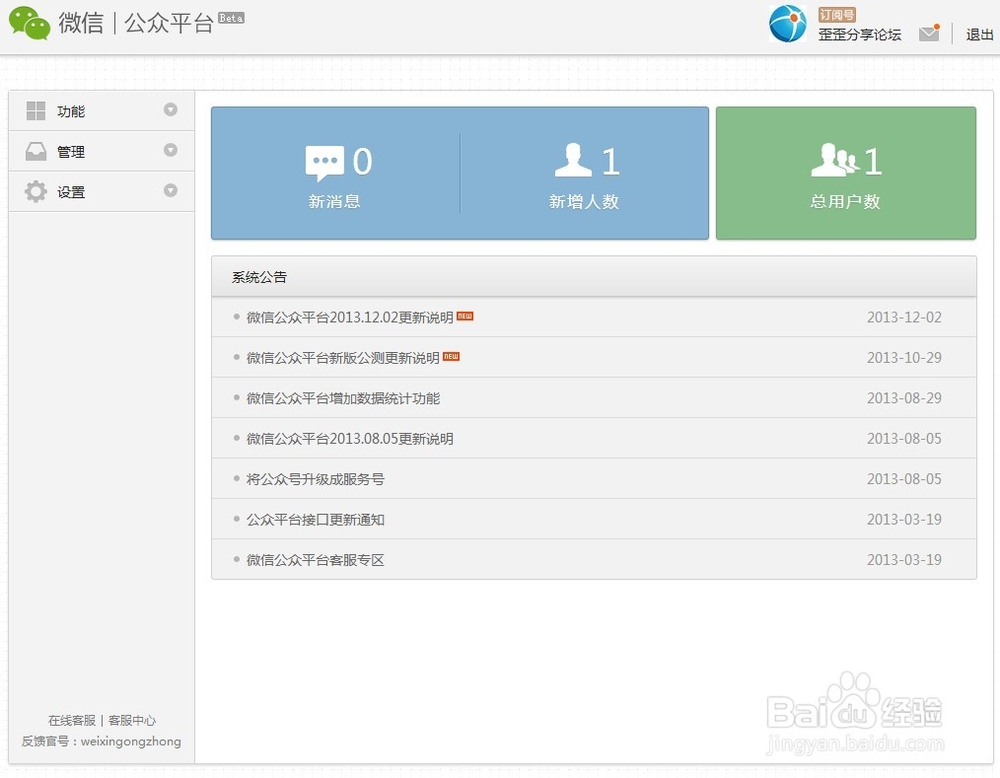Click the Beta badge next to 公众平台
Screen dimensions: 1000x778
coord(231,18)
